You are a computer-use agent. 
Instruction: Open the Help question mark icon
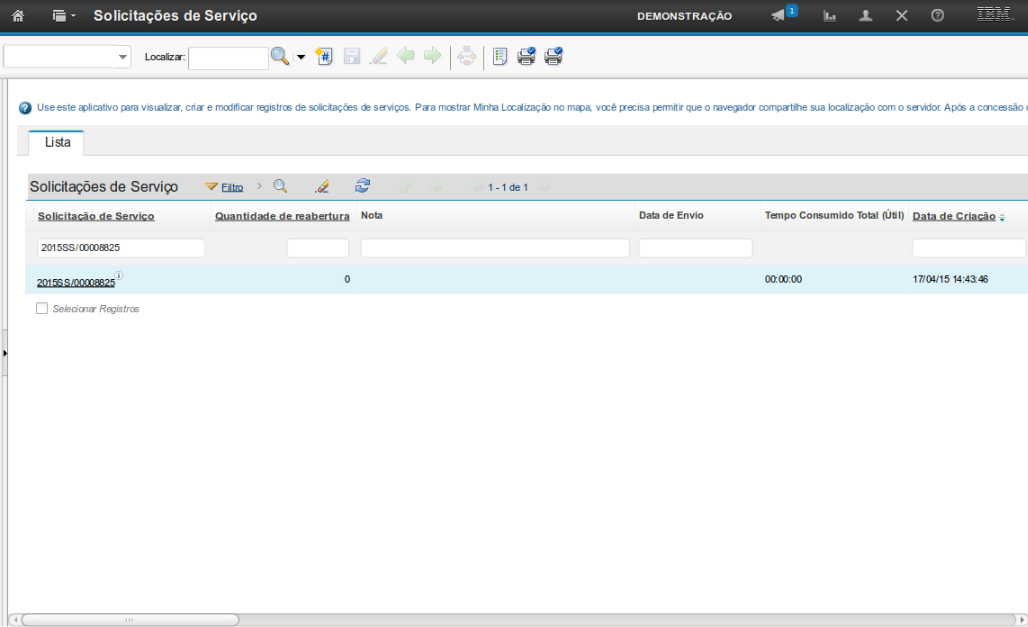[x=937, y=16]
